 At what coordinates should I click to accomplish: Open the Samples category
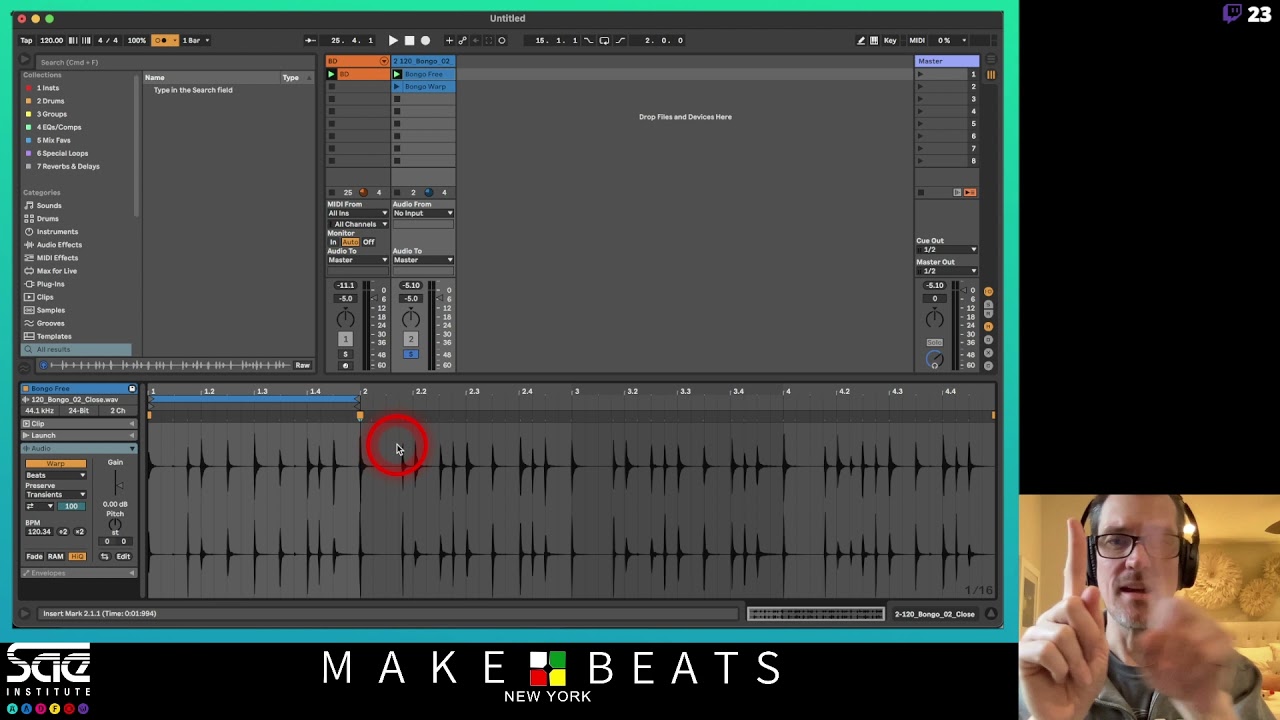coord(50,310)
